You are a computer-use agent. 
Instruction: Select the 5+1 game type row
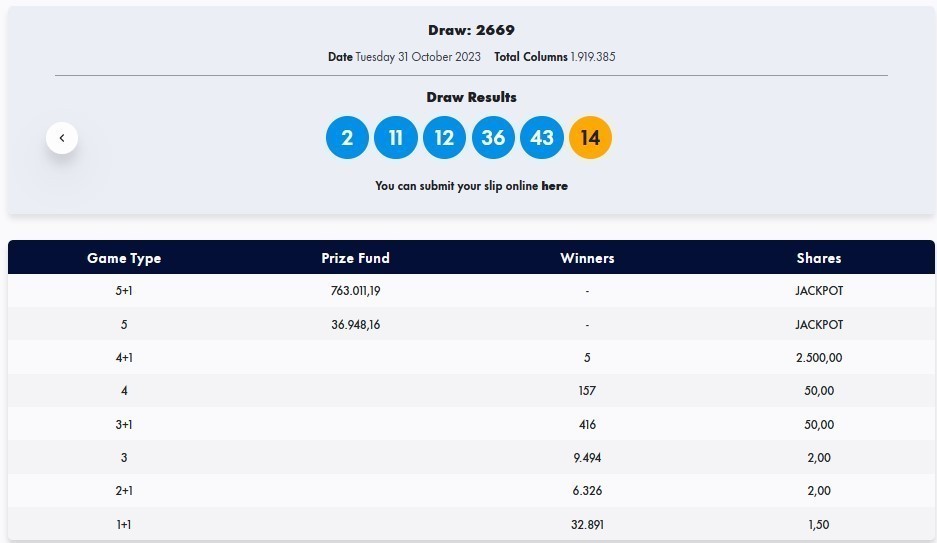click(x=124, y=291)
